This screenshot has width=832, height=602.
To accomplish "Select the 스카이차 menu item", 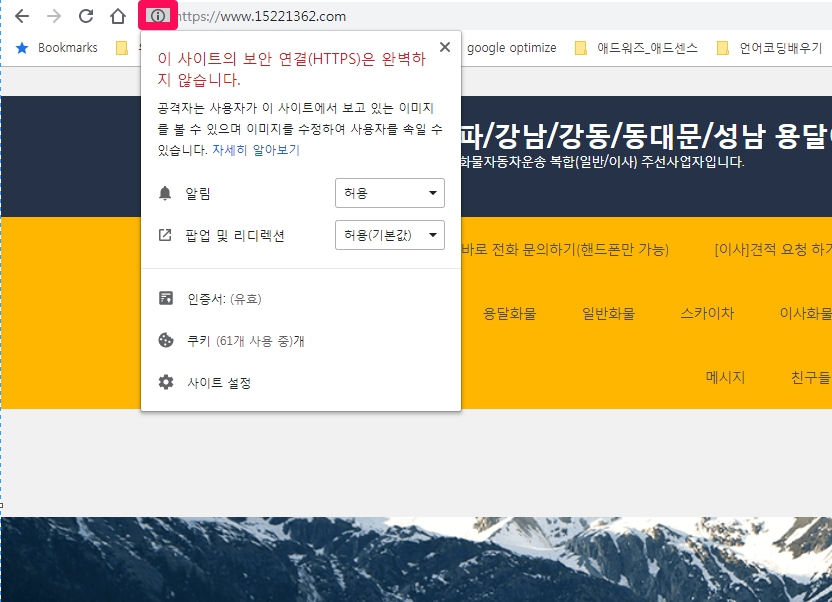I will pyautogui.click(x=707, y=313).
